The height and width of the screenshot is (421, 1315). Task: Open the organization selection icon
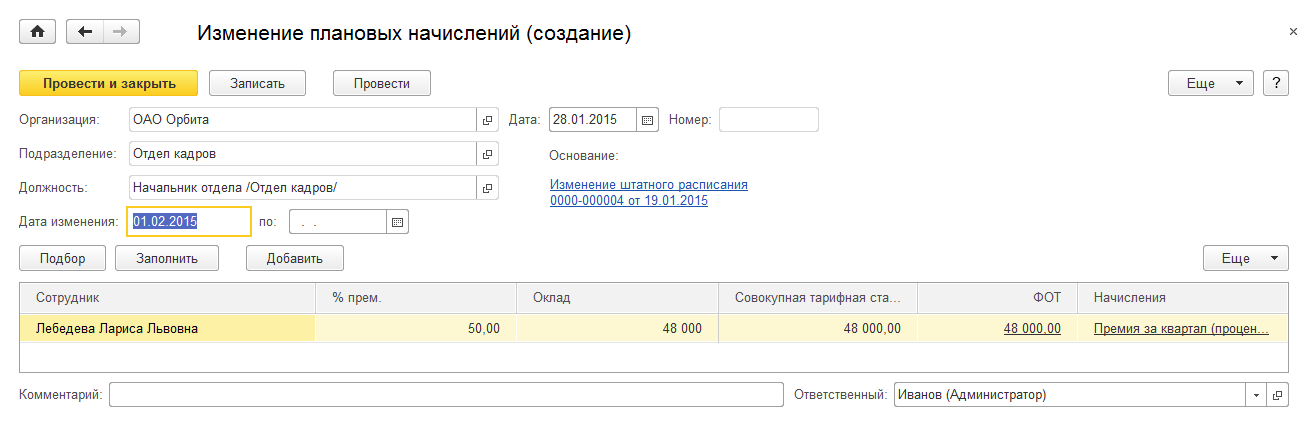coord(487,120)
